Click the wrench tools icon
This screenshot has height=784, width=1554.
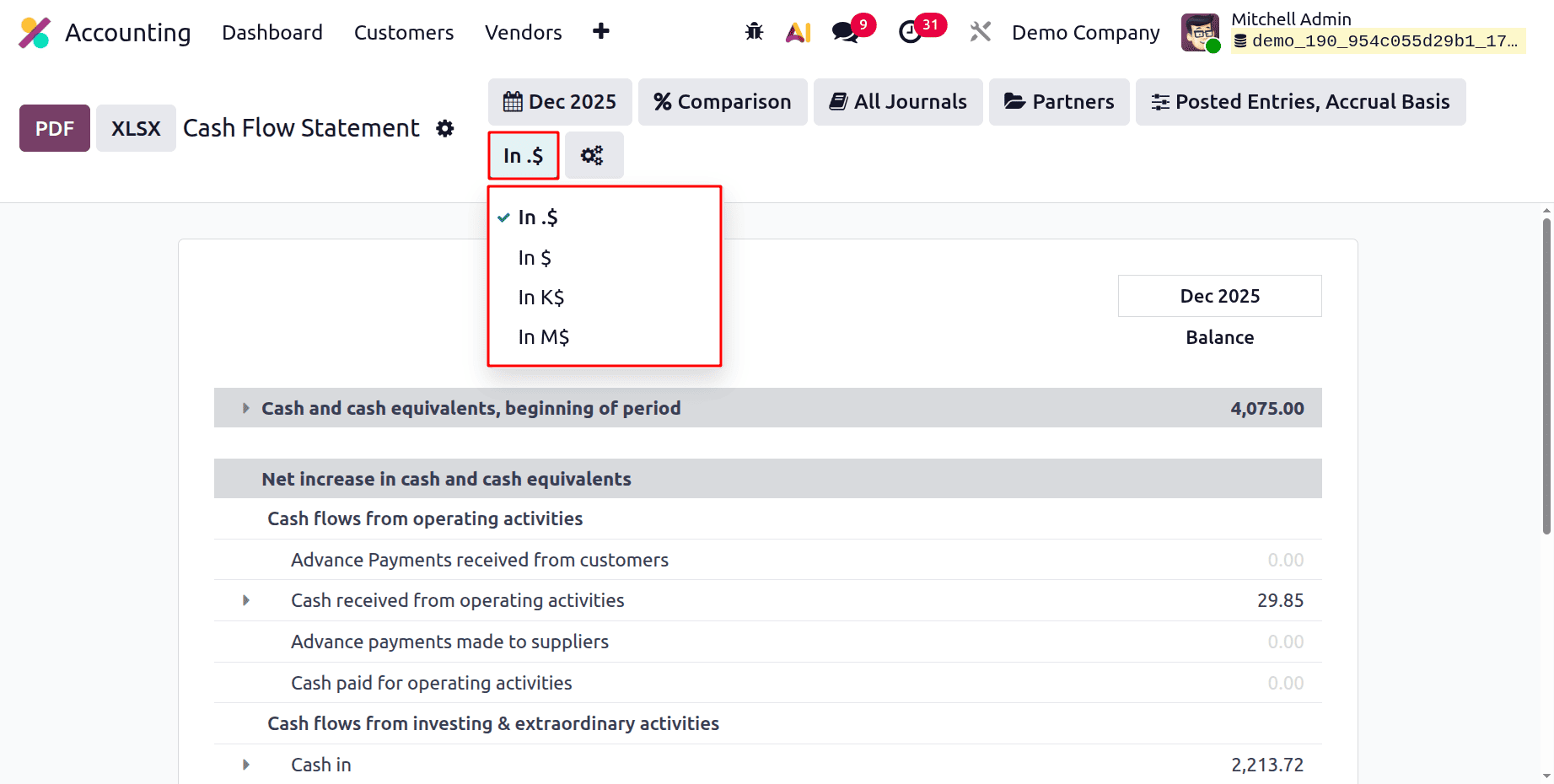[979, 31]
